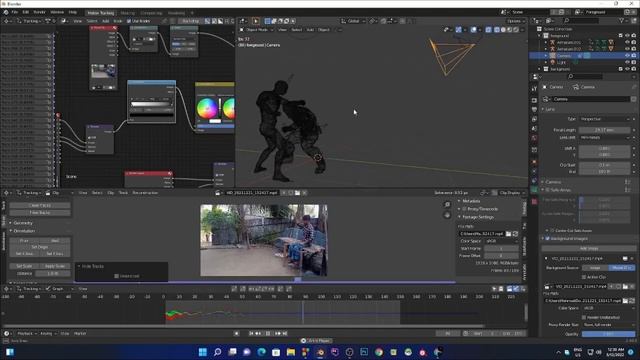Collapse Footage Settings panel
Viewport: 640px width, 360px height.
[478, 217]
